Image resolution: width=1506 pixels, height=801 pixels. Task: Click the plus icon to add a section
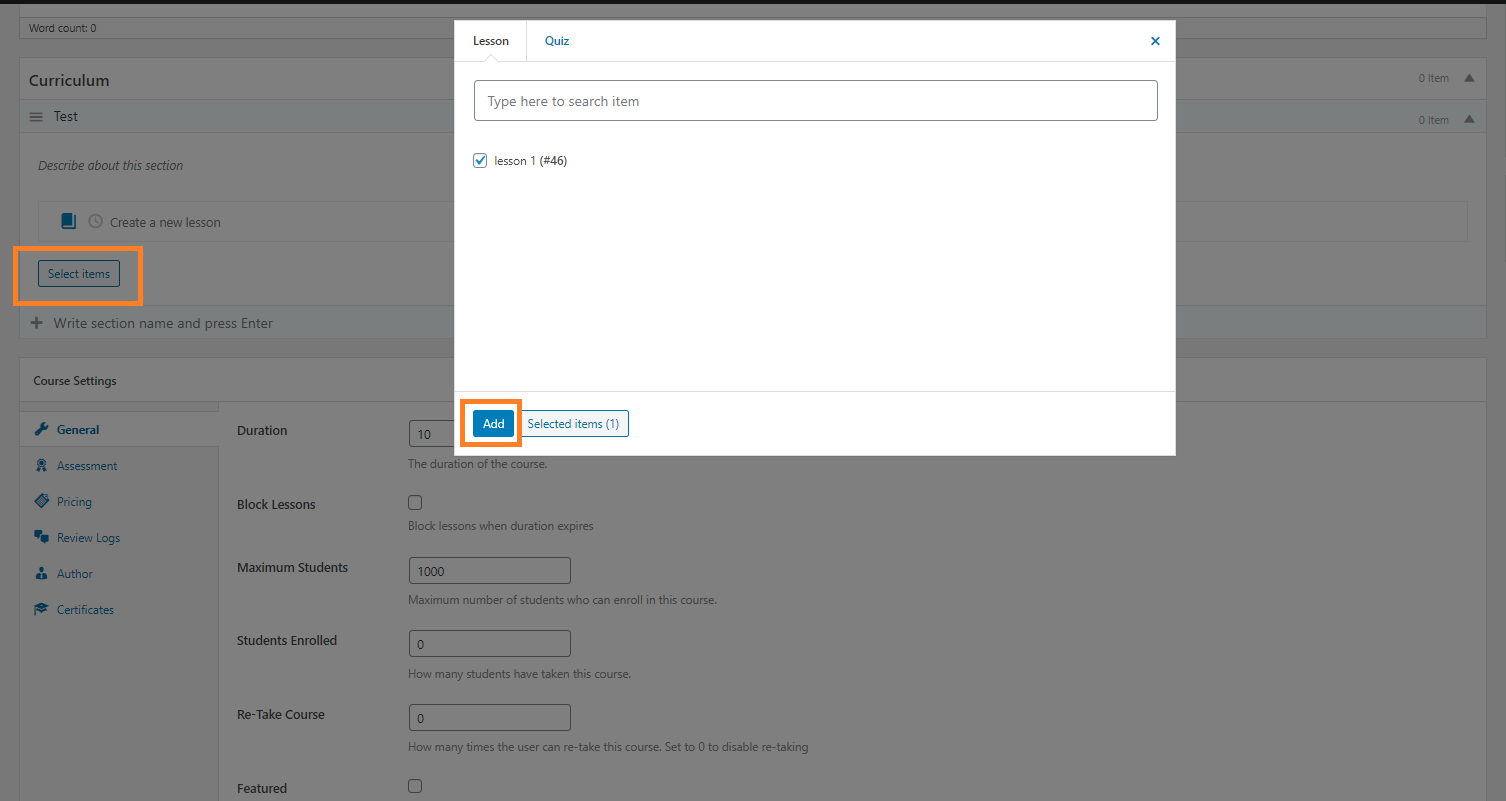click(x=37, y=323)
